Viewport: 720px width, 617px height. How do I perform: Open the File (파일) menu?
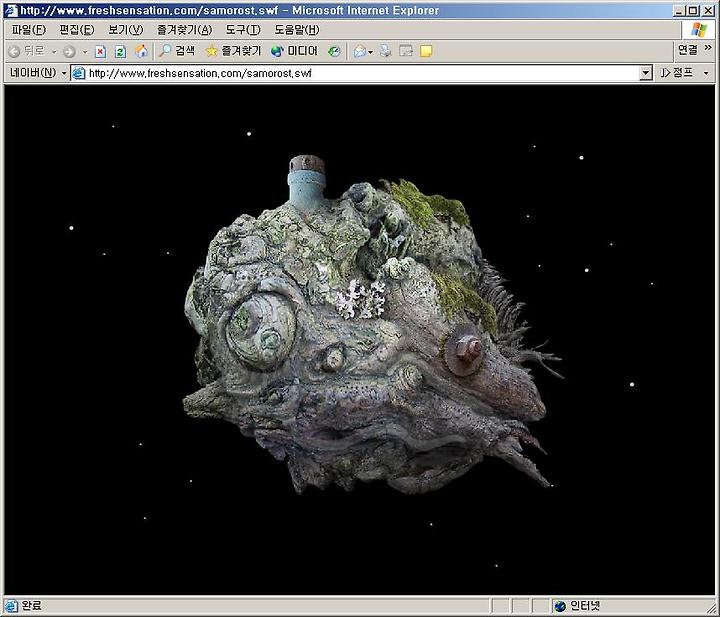pyautogui.click(x=28, y=30)
